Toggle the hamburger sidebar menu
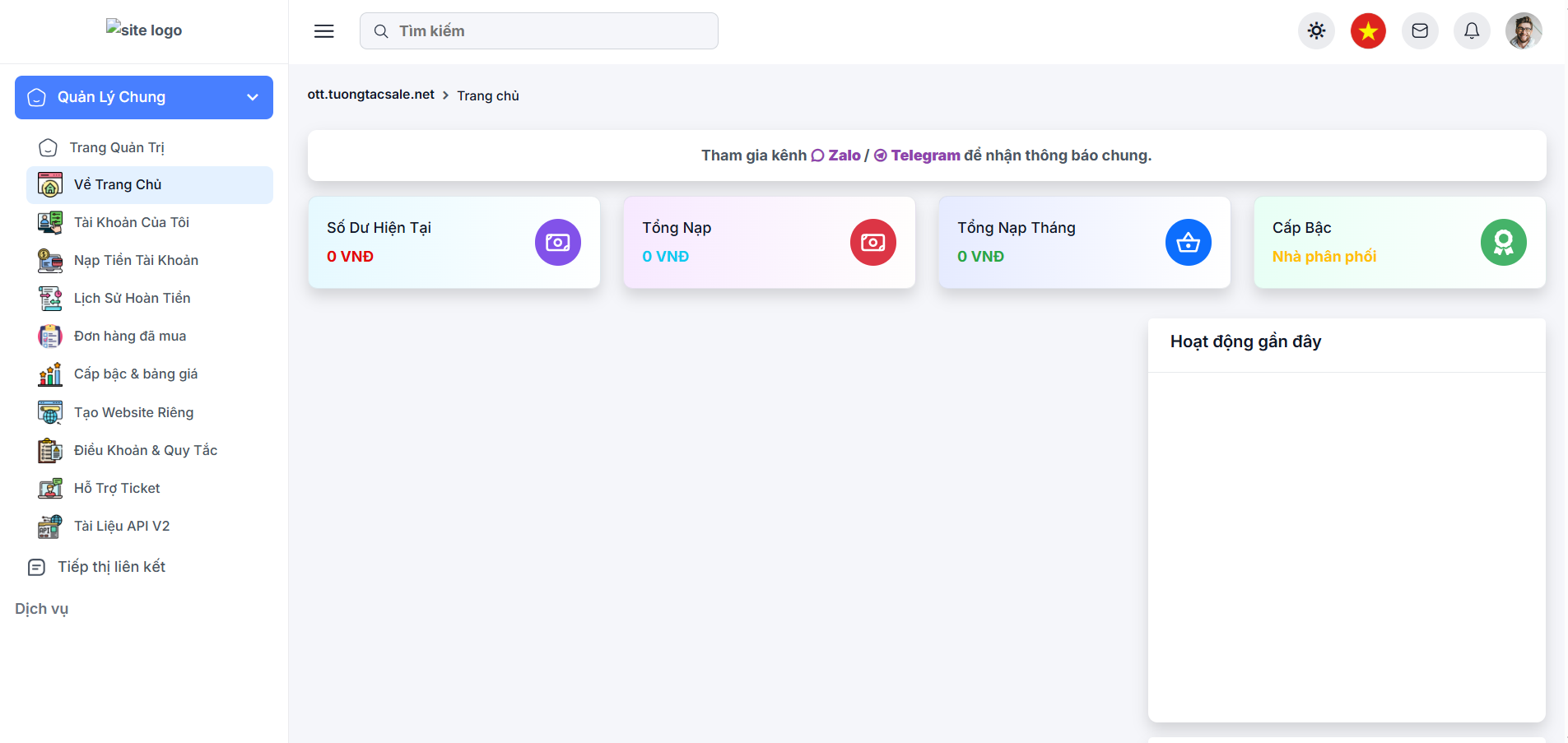This screenshot has width=1568, height=743. [x=324, y=31]
